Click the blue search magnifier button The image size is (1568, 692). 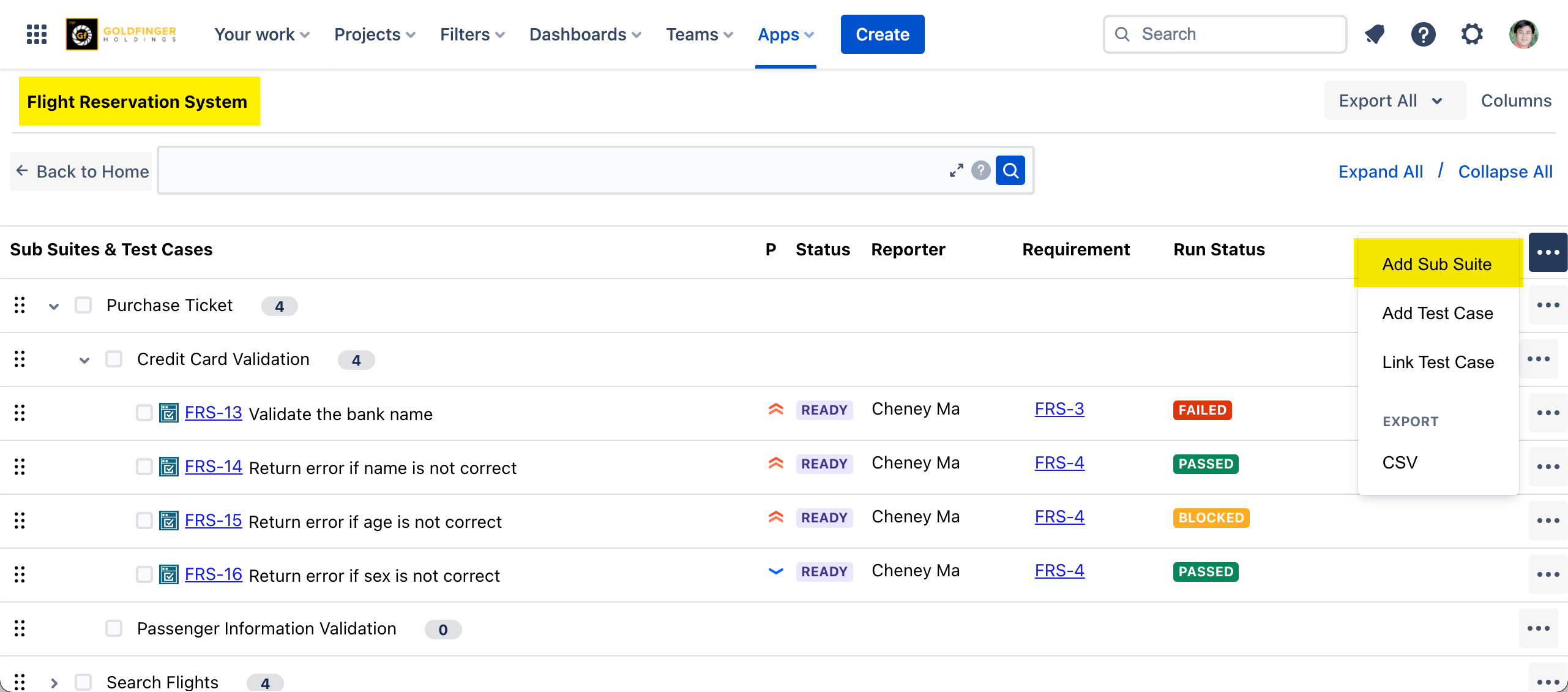1010,170
